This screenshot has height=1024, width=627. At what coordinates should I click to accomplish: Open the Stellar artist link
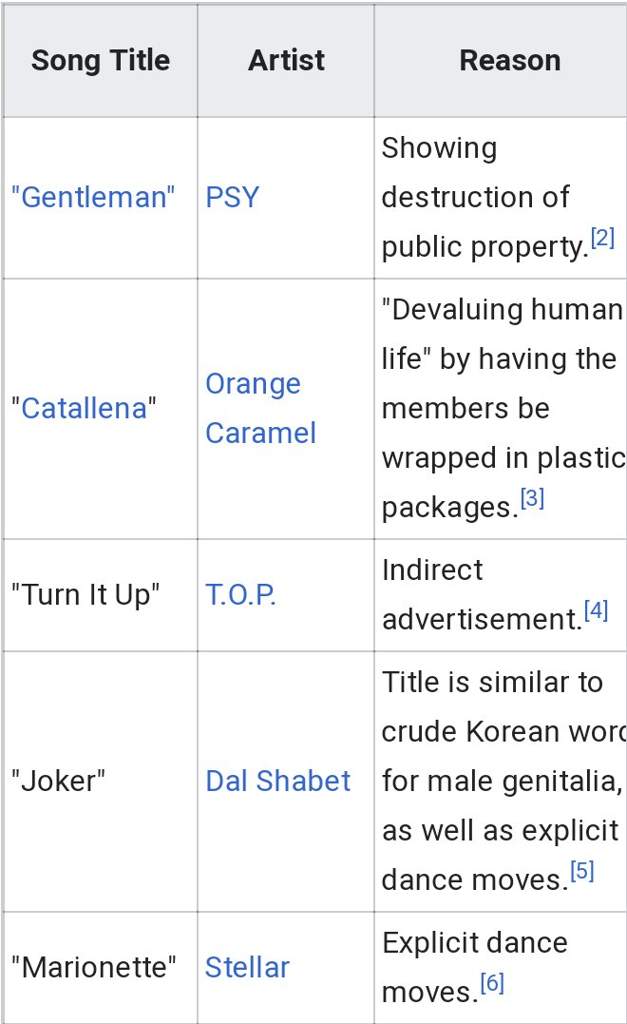(248, 967)
